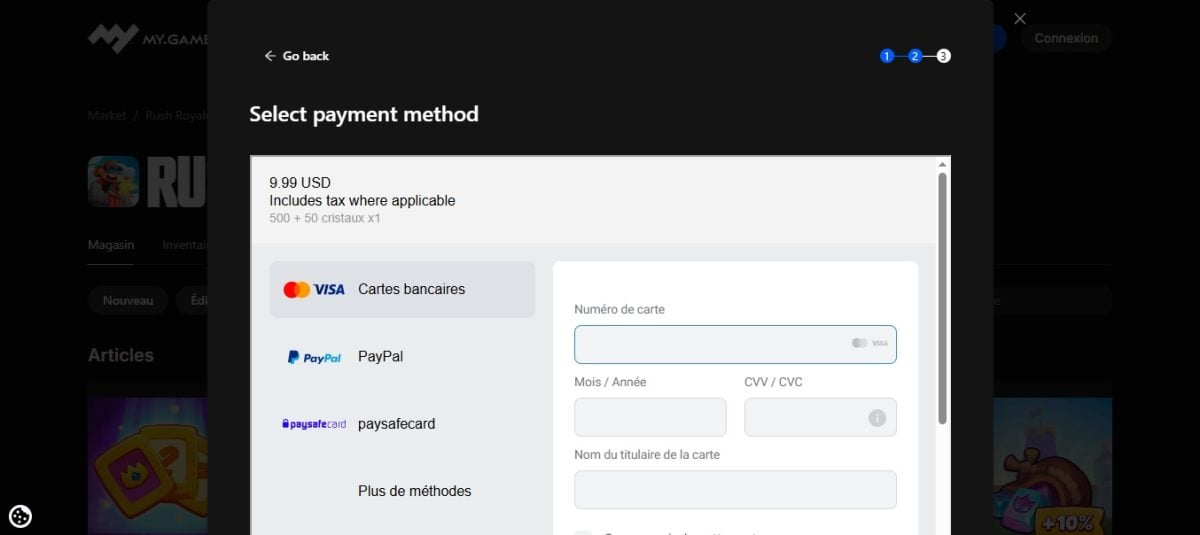The image size is (1200, 535).
Task: Click the +10% item thumbnail in background
Action: point(1052,466)
